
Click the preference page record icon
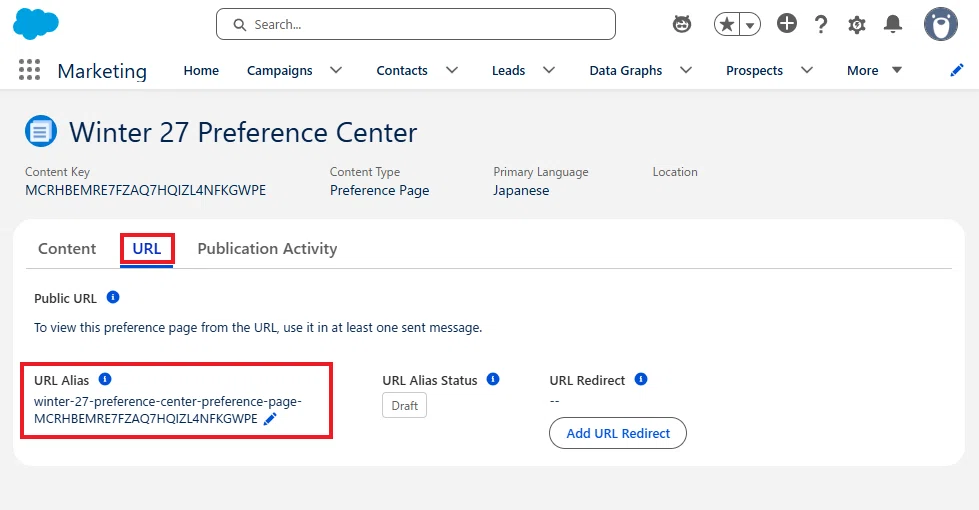coord(41,131)
